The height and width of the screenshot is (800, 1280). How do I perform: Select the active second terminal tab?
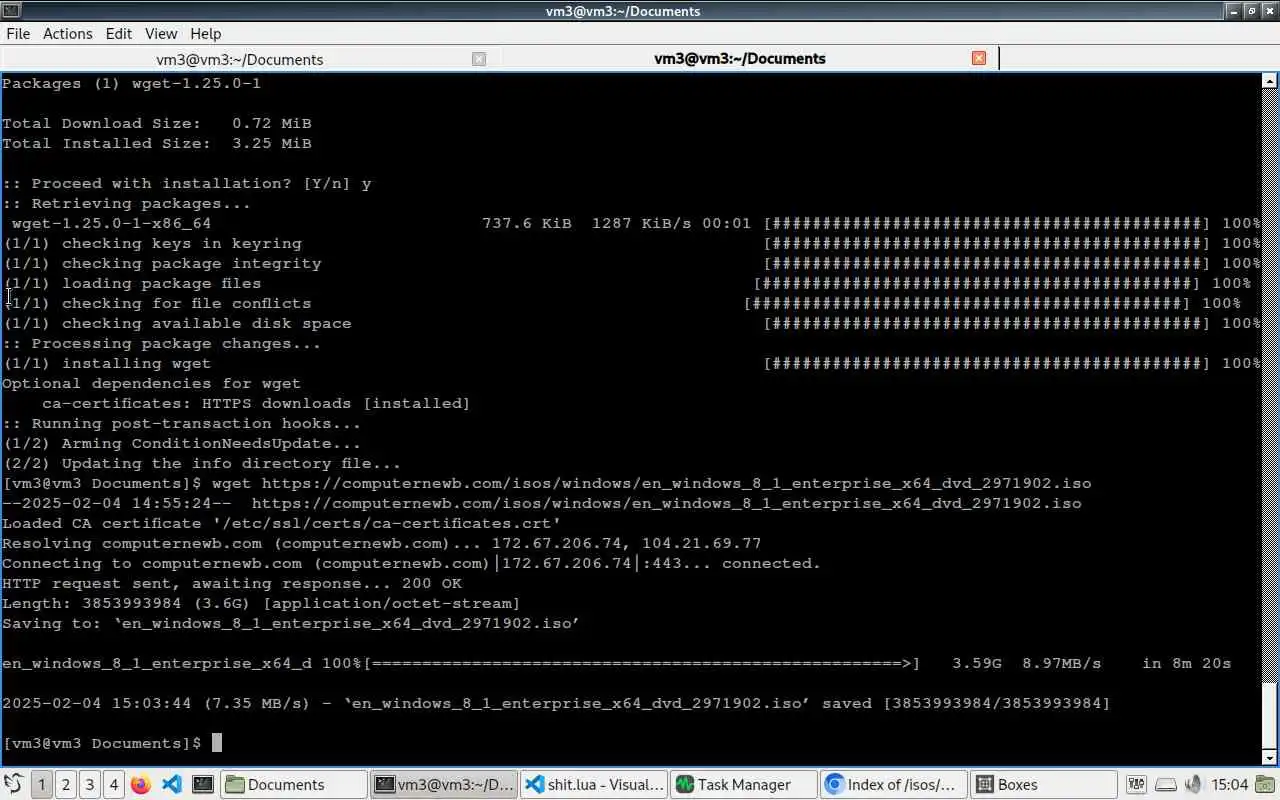point(740,58)
